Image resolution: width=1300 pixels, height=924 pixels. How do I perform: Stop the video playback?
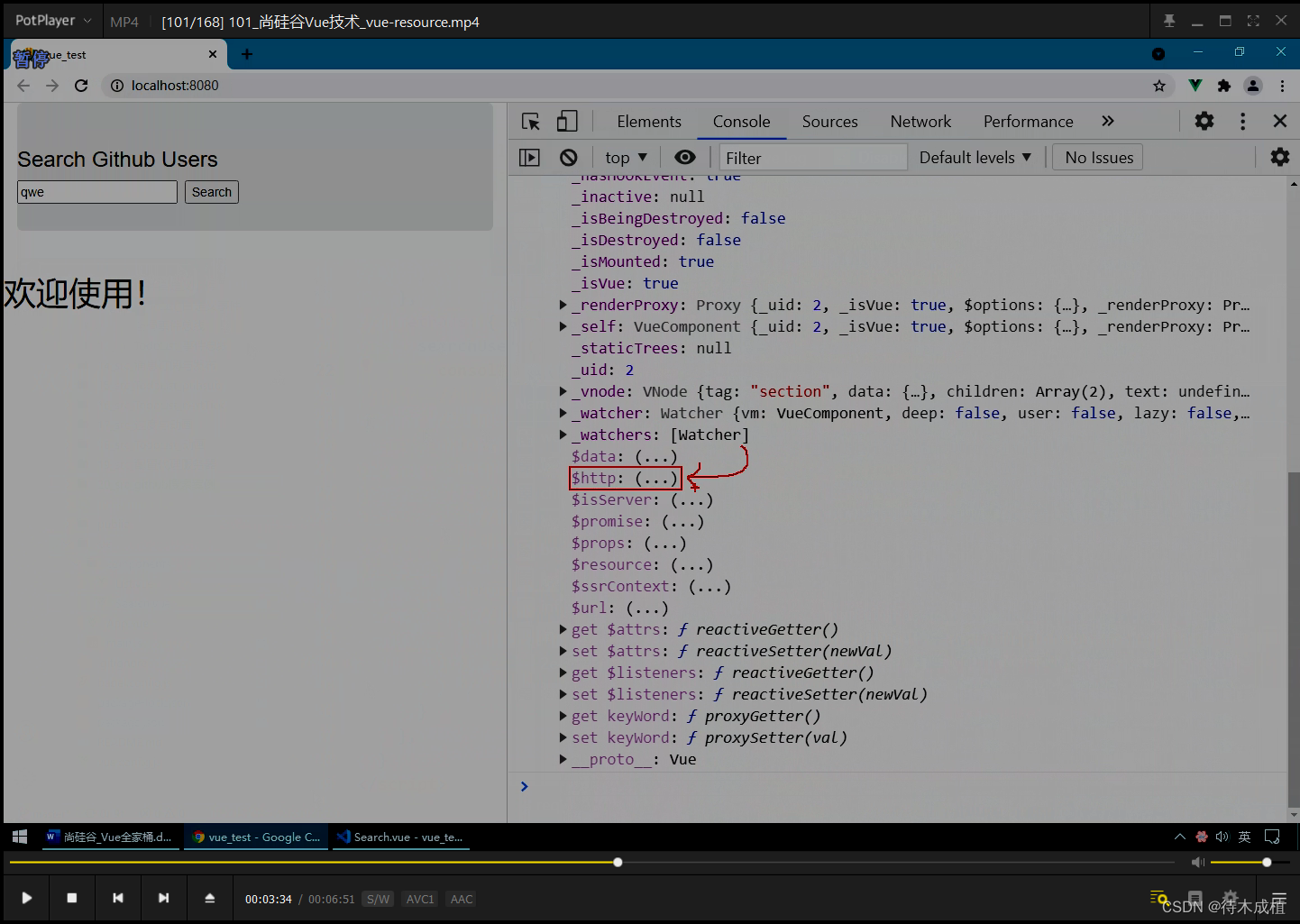[72, 898]
